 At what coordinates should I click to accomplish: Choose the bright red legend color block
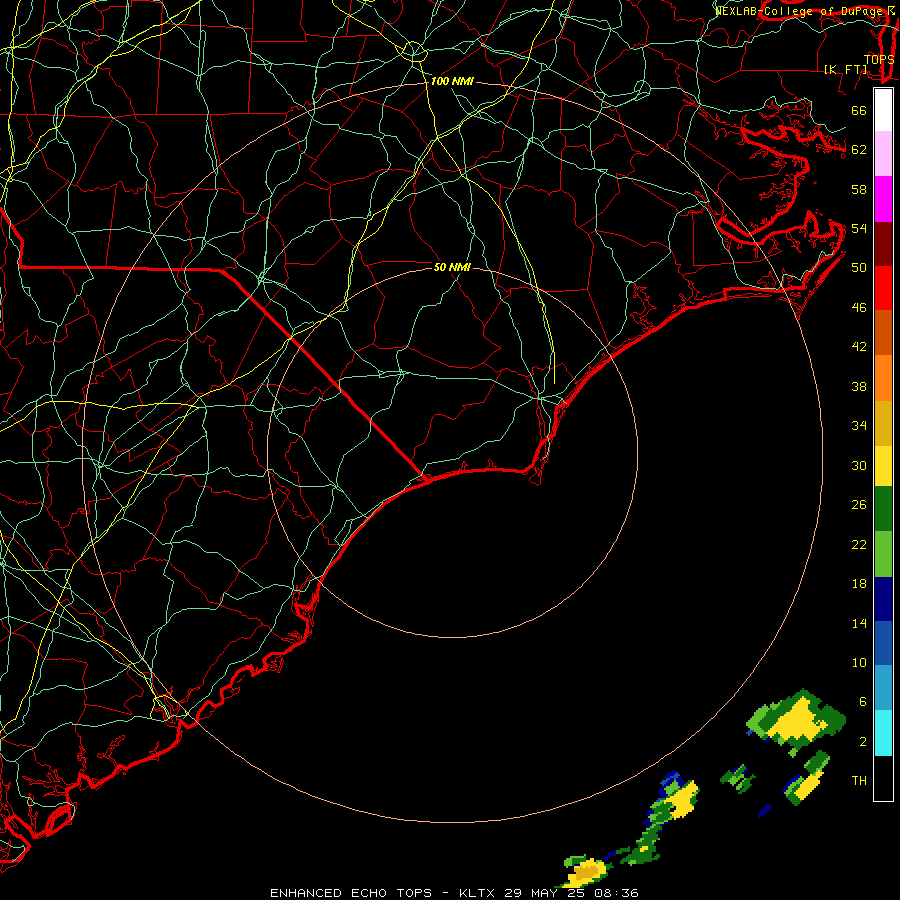(883, 288)
